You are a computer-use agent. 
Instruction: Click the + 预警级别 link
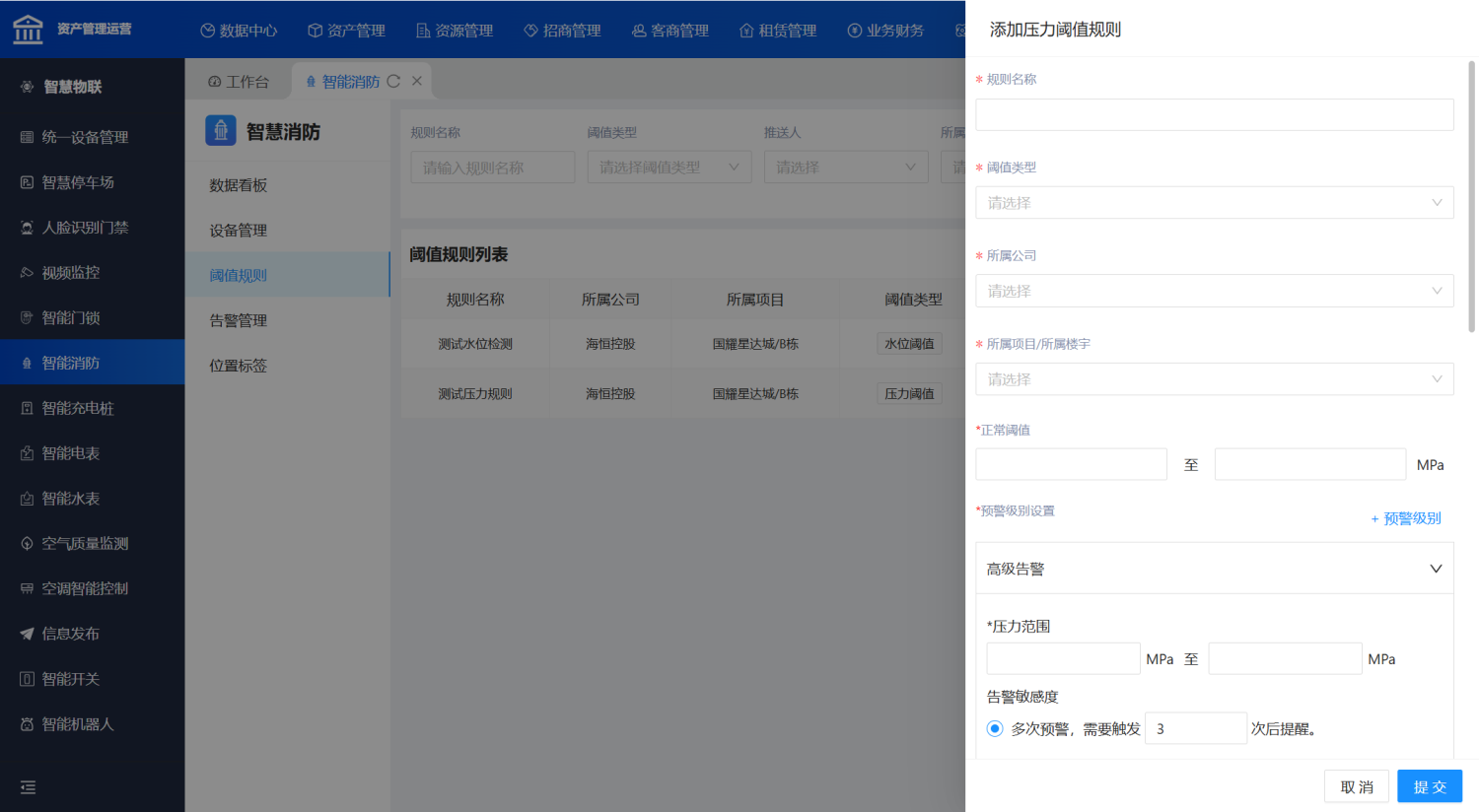pos(1406,518)
